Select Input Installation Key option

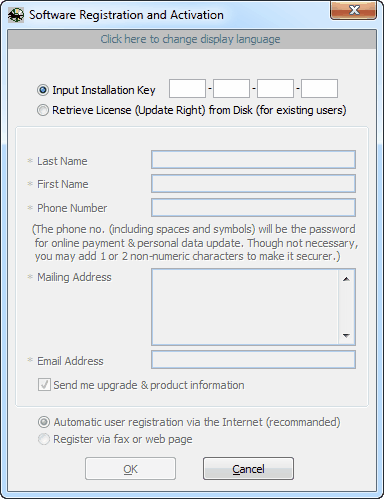(x=43, y=90)
